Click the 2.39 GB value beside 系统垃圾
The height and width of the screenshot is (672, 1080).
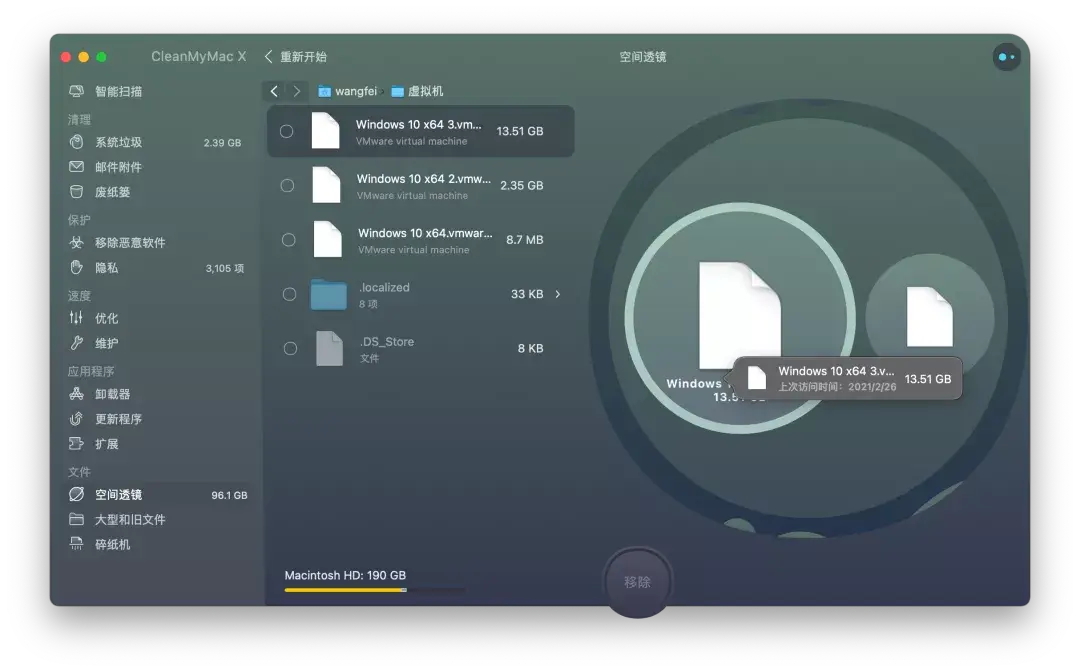pyautogui.click(x=222, y=143)
